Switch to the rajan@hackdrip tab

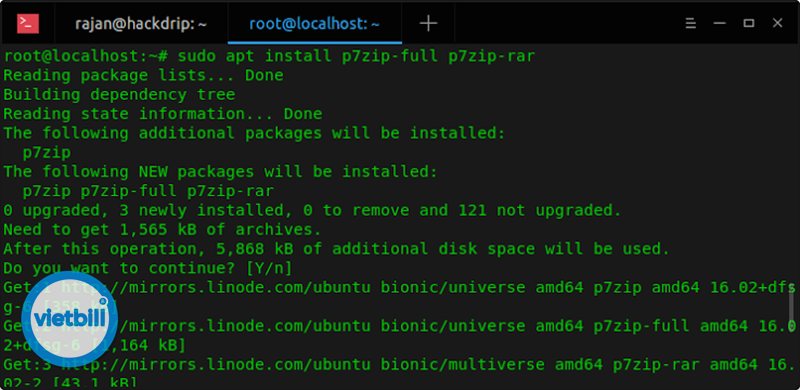click(x=141, y=23)
